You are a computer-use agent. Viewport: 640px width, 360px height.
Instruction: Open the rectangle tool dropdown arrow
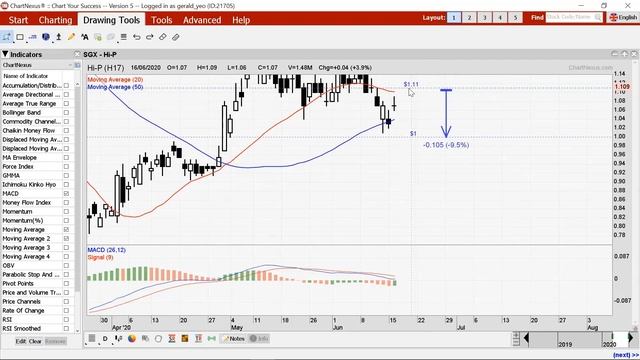pyautogui.click(x=26, y=42)
